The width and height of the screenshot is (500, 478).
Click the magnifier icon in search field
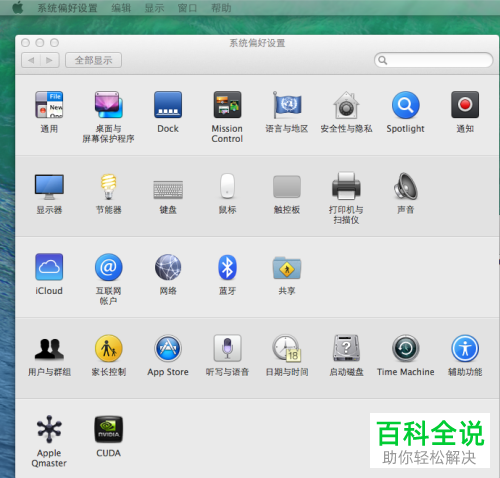[x=383, y=60]
